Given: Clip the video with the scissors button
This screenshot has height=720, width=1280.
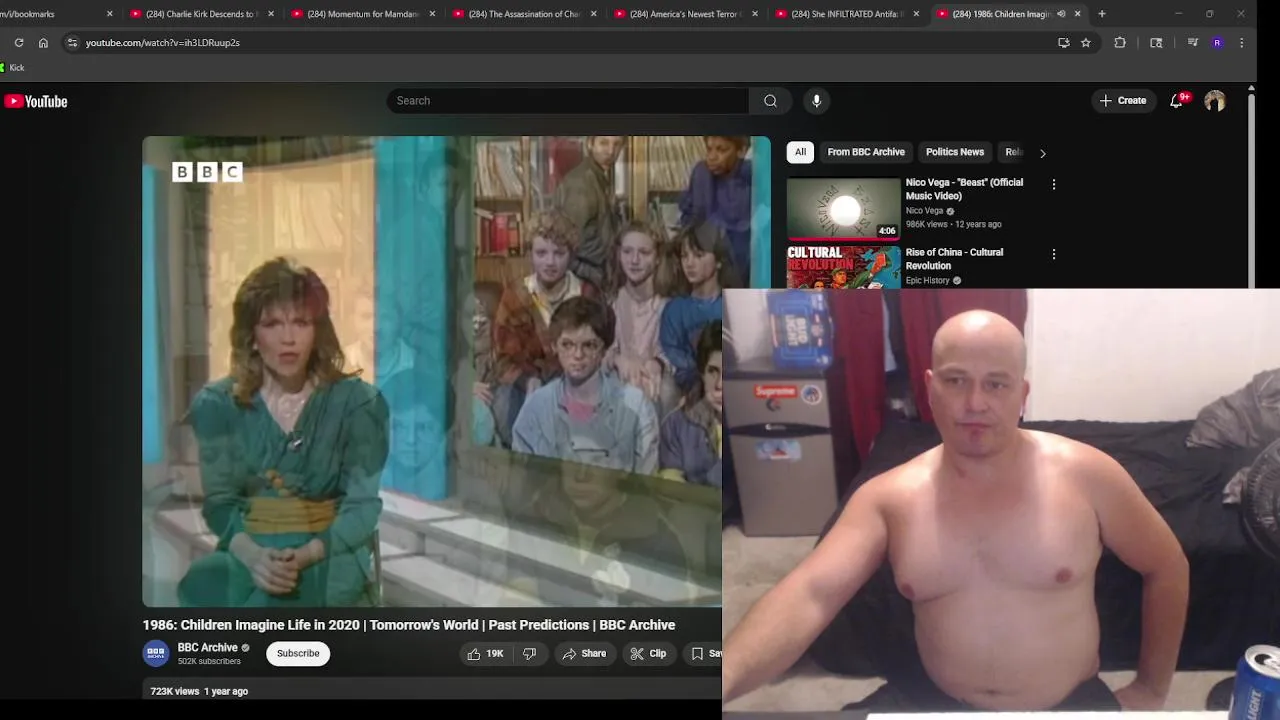Looking at the screenshot, I should pos(648,654).
